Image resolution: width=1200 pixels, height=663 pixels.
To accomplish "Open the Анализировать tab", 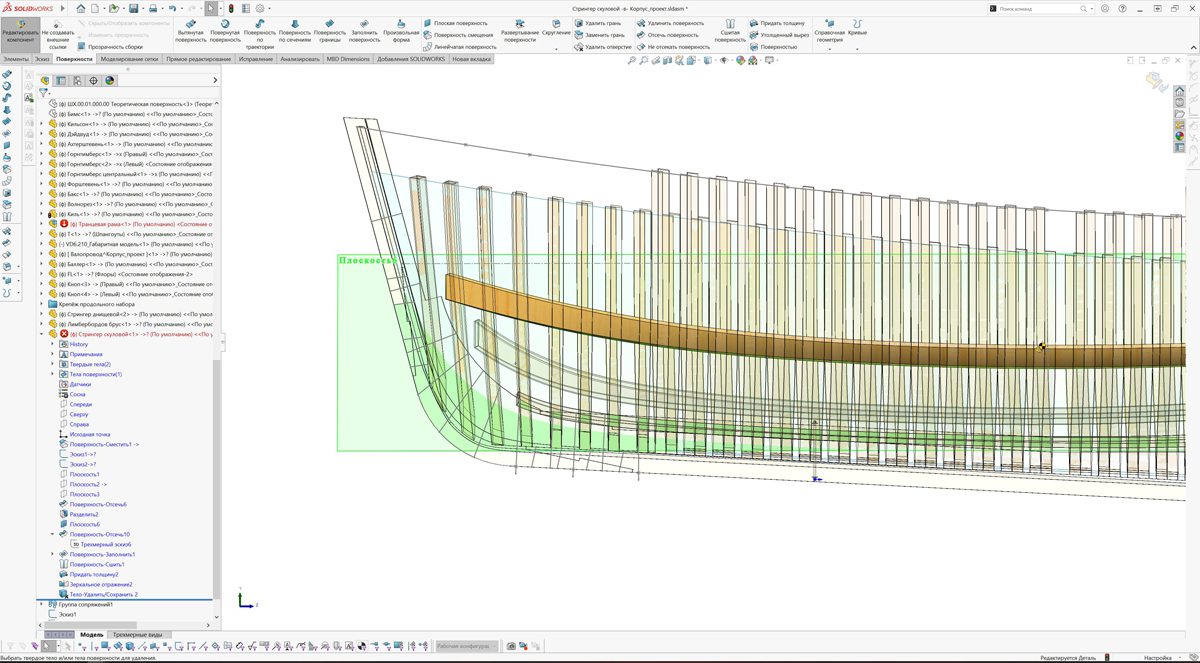I will point(299,59).
